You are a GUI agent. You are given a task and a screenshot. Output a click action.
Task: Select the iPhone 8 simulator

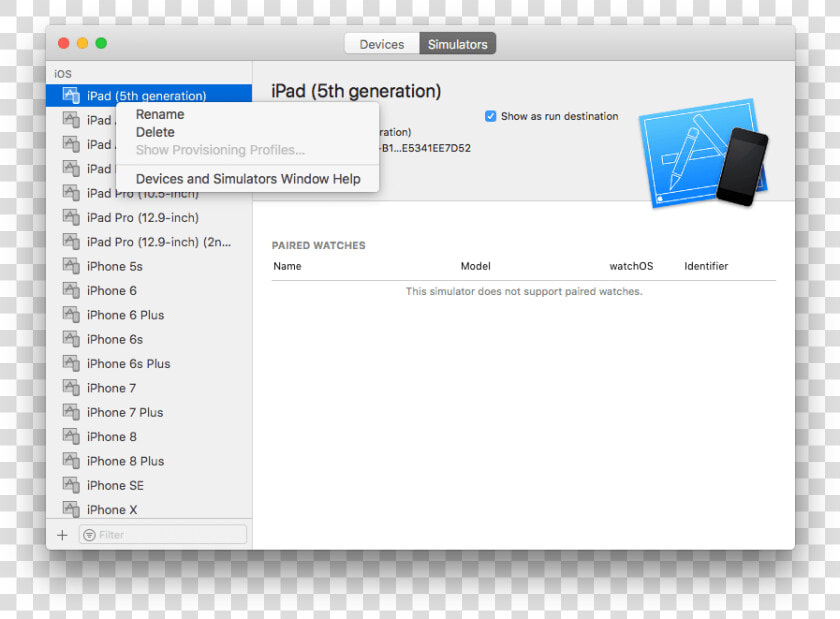pyautogui.click(x=149, y=437)
